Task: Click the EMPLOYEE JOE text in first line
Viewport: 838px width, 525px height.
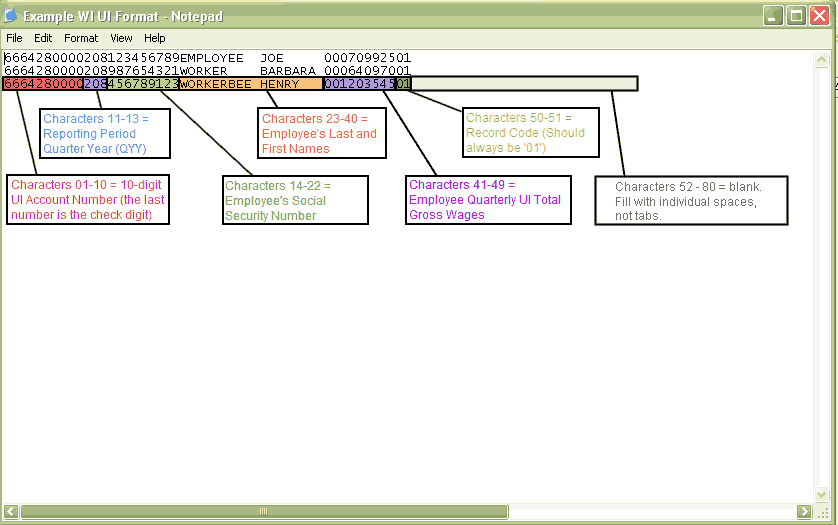Action: 231,58
